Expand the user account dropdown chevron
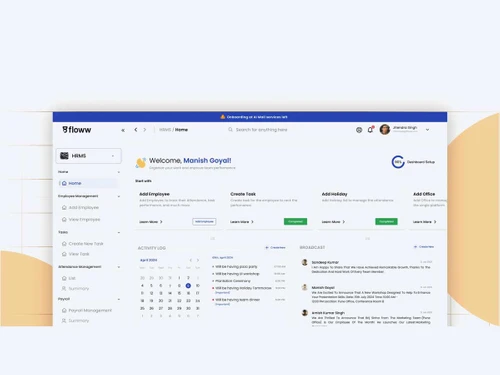The width and height of the screenshot is (500, 375). click(427, 130)
